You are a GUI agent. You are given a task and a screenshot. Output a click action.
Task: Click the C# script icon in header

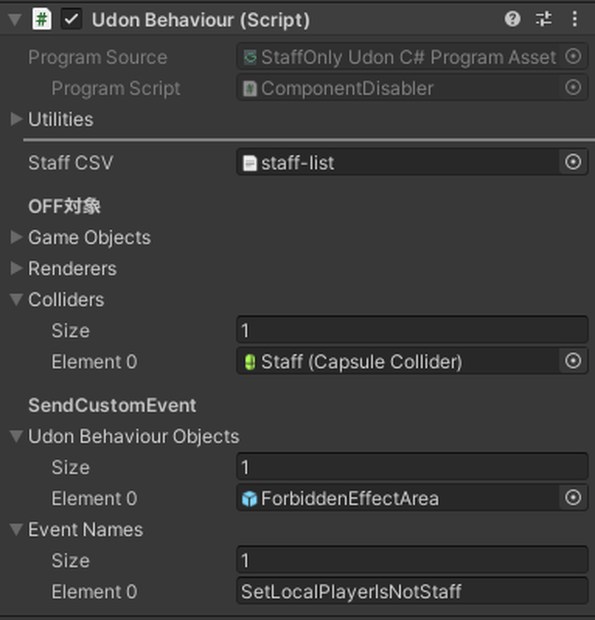[x=42, y=19]
